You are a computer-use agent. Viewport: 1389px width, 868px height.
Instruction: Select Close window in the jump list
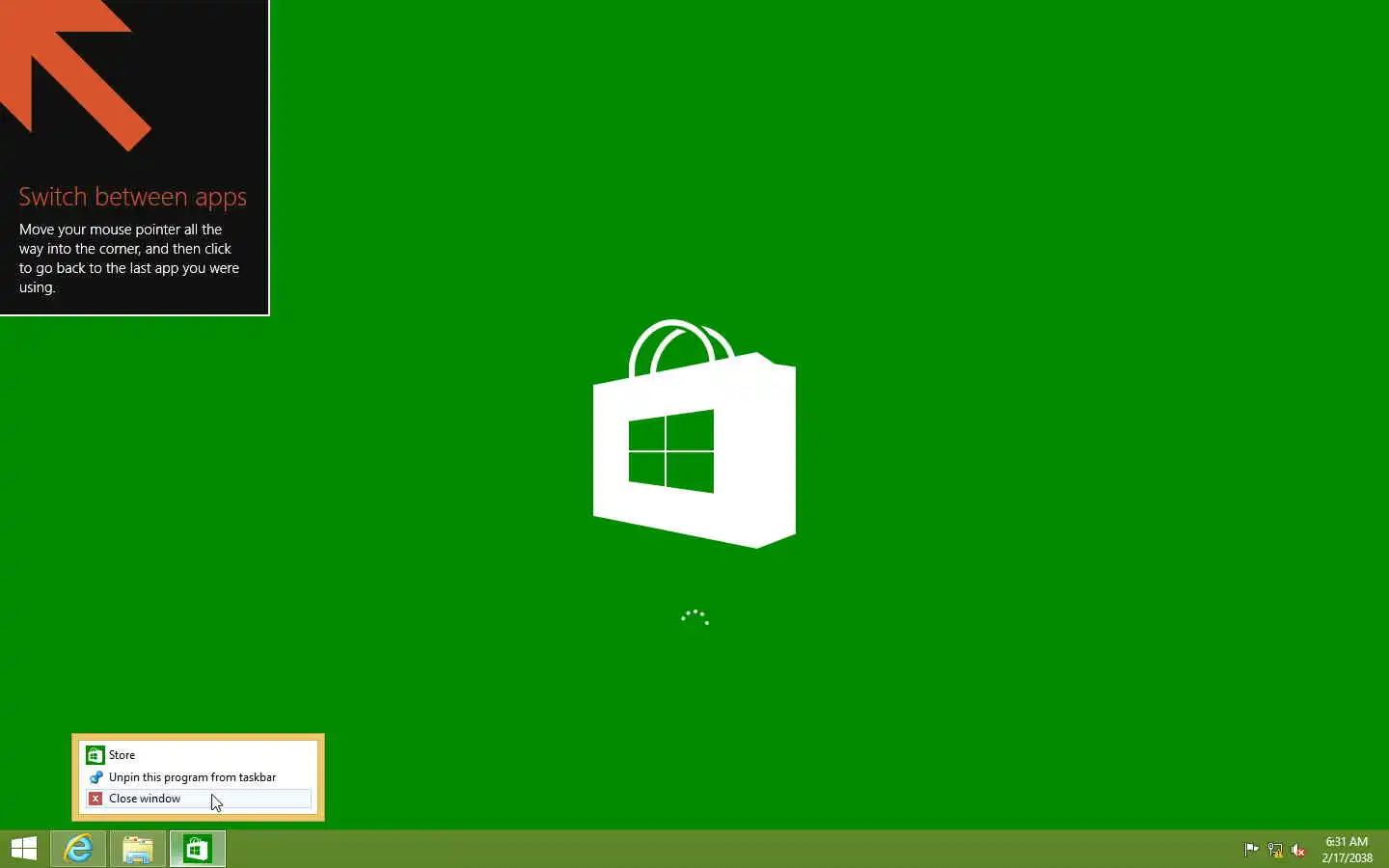point(198,799)
